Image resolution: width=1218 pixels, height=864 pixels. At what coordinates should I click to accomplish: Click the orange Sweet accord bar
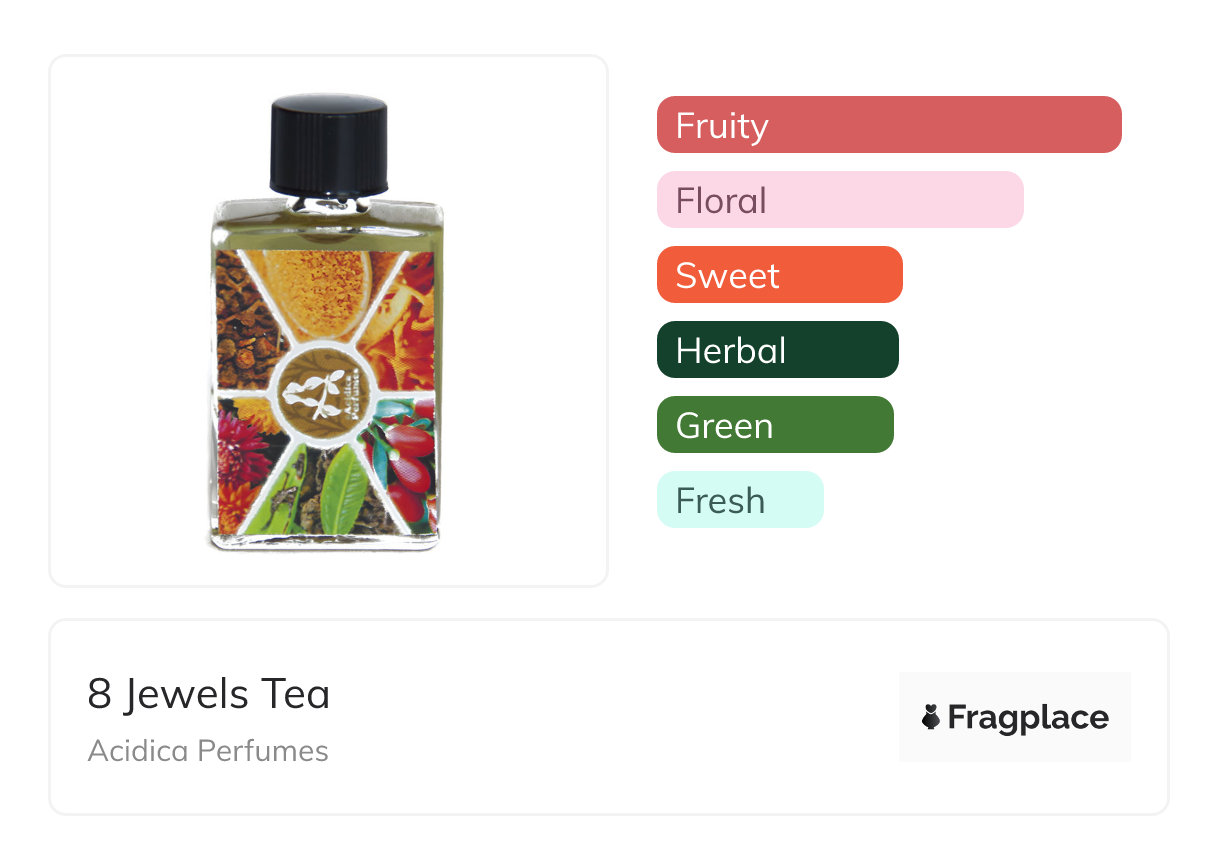tap(779, 275)
